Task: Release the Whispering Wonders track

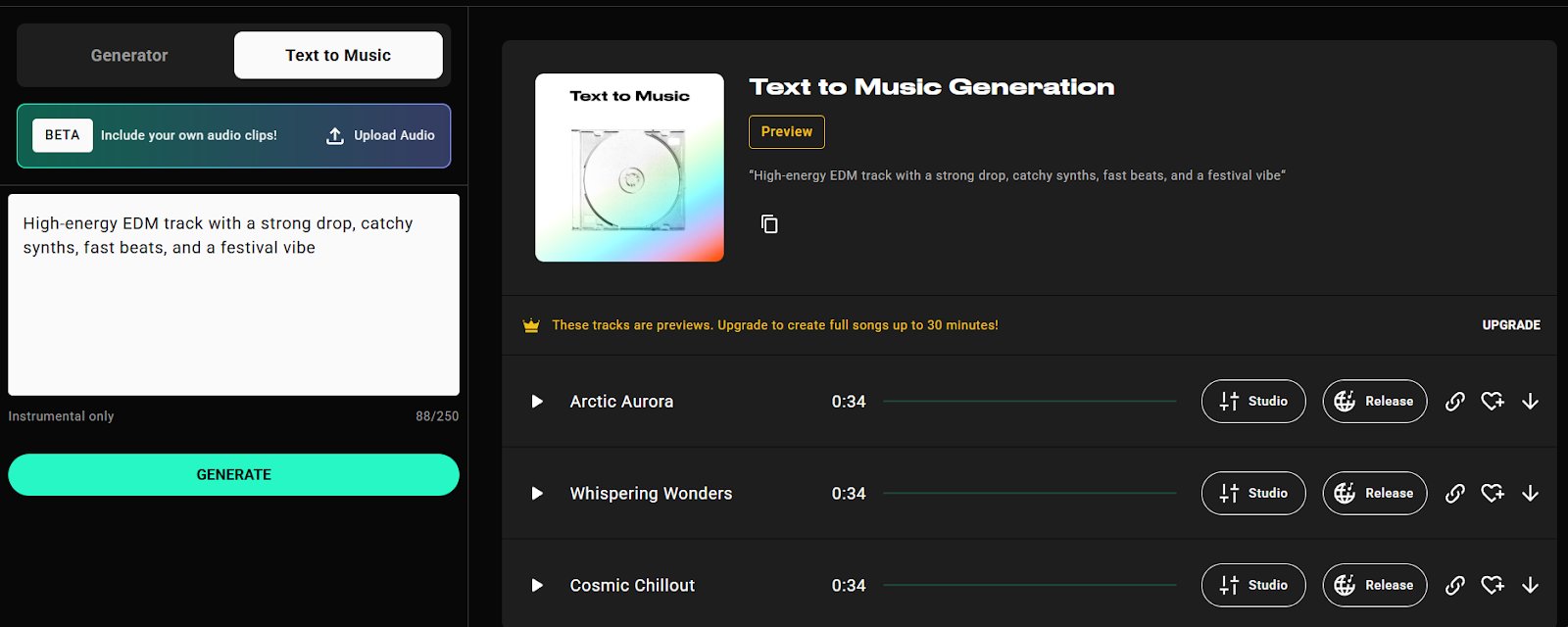Action: tap(1375, 494)
